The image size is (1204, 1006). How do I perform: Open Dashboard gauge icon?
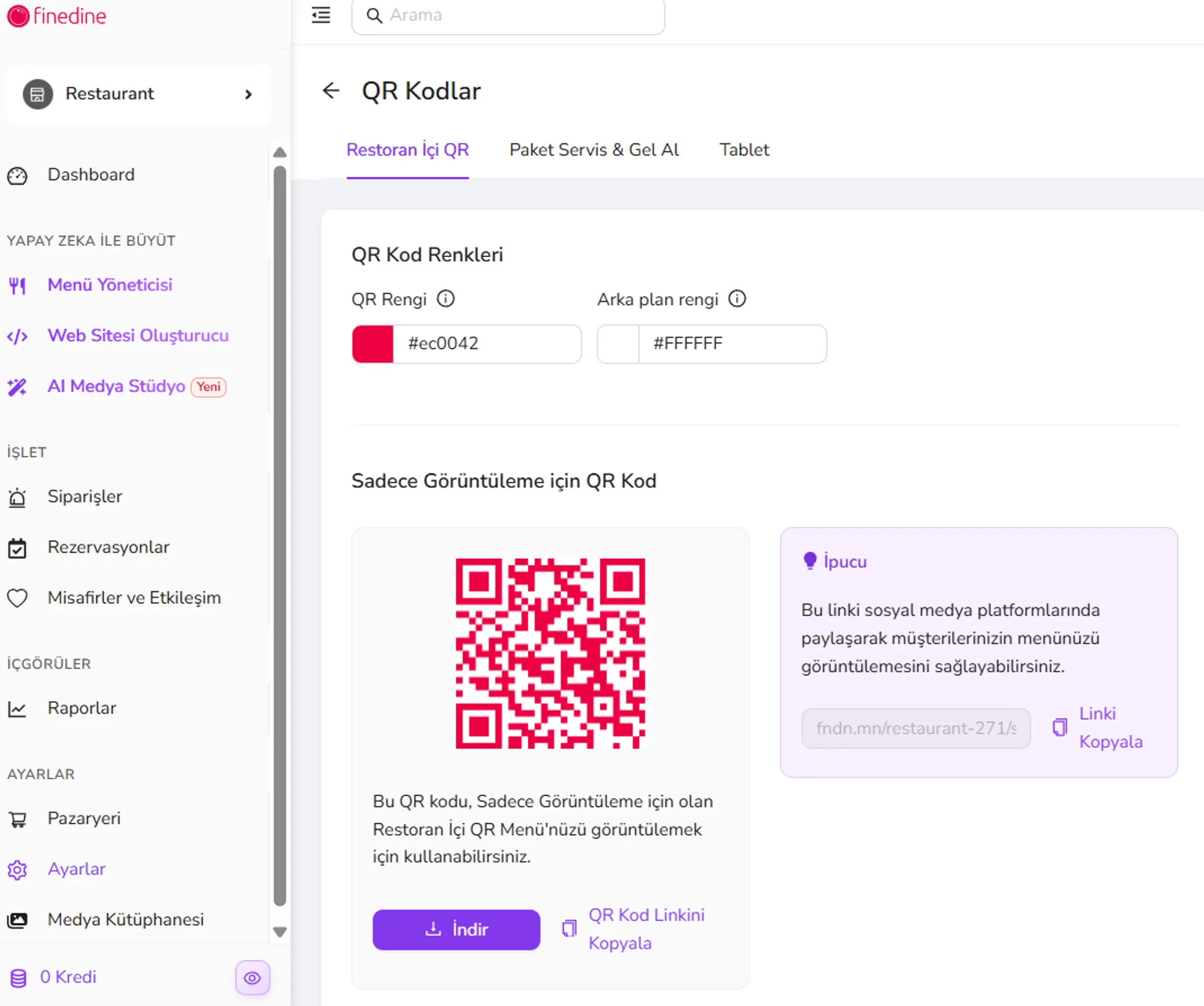point(18,176)
